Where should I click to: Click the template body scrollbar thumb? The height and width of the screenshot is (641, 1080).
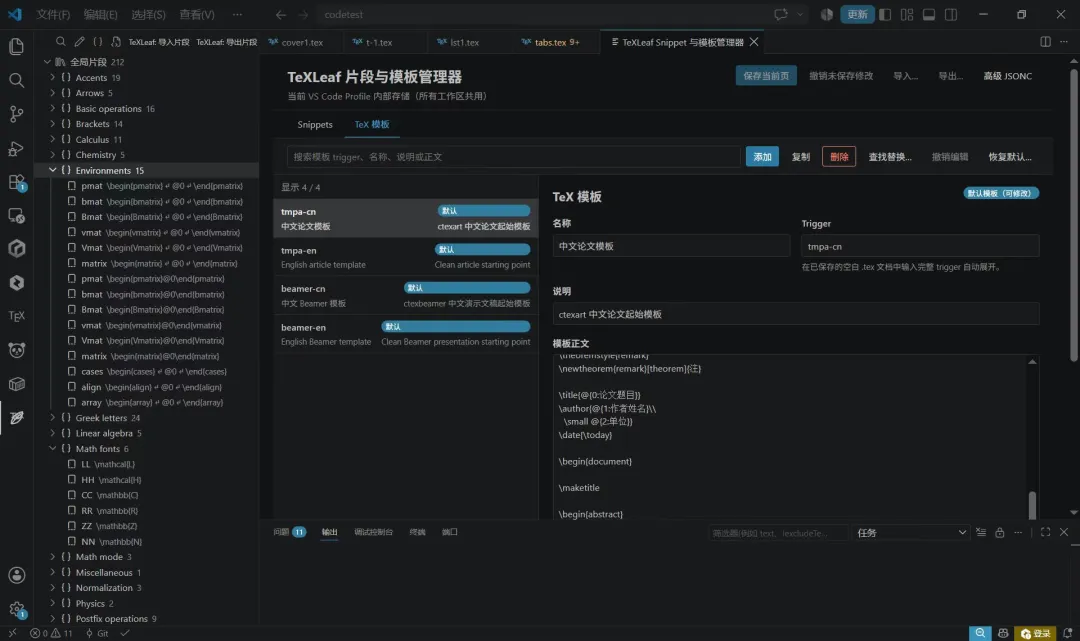pyautogui.click(x=1032, y=505)
